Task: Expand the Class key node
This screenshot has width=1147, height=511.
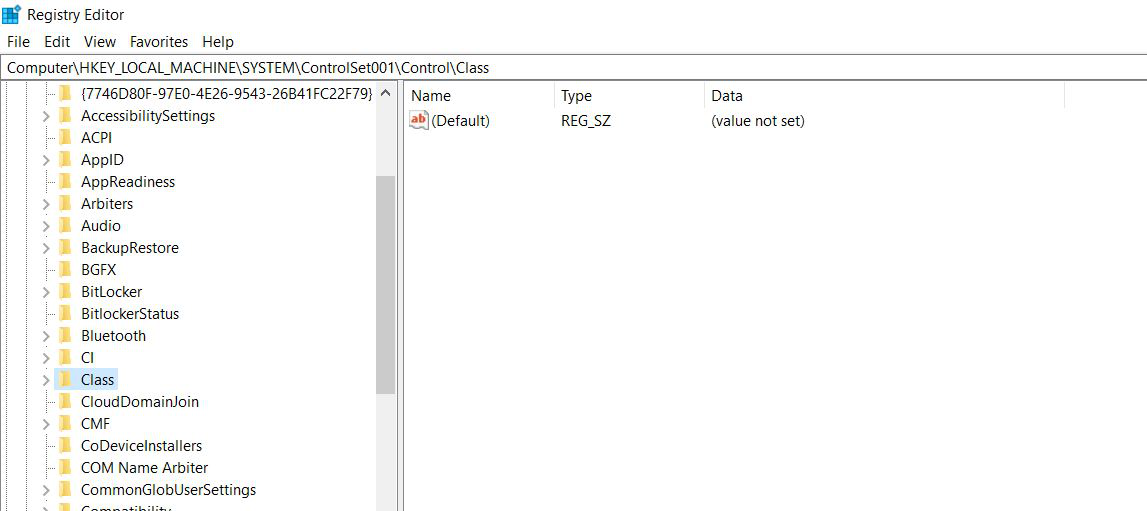Action: (x=46, y=380)
